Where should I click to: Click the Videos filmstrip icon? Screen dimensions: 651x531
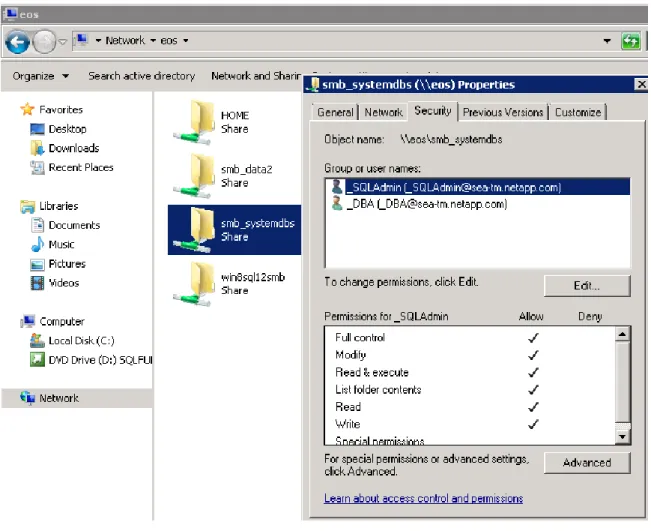pos(37,283)
